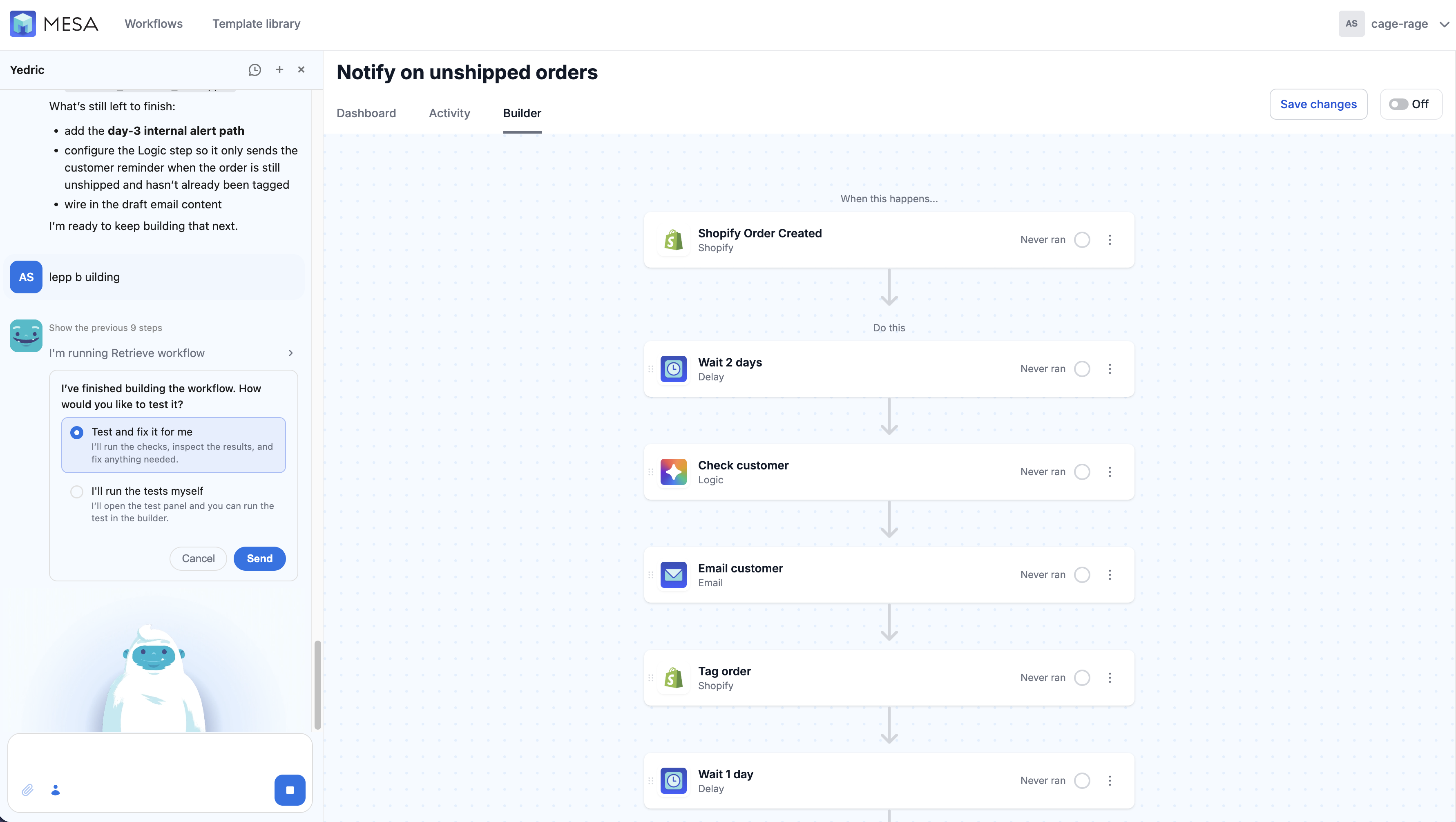Open Template library menu
The image size is (1456, 822).
(256, 24)
